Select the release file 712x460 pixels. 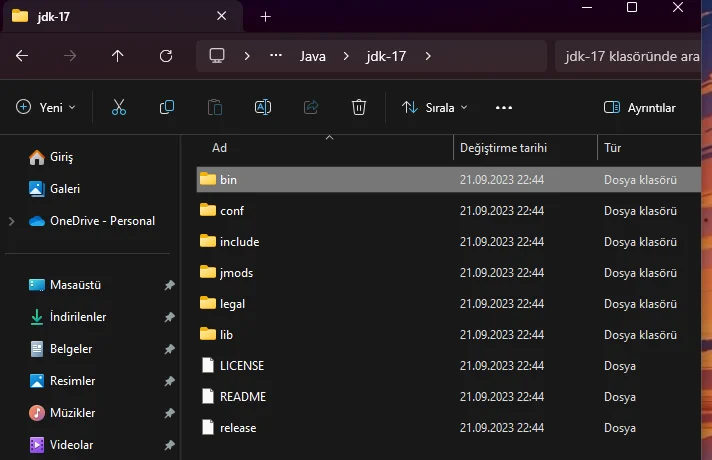(x=449, y=428)
